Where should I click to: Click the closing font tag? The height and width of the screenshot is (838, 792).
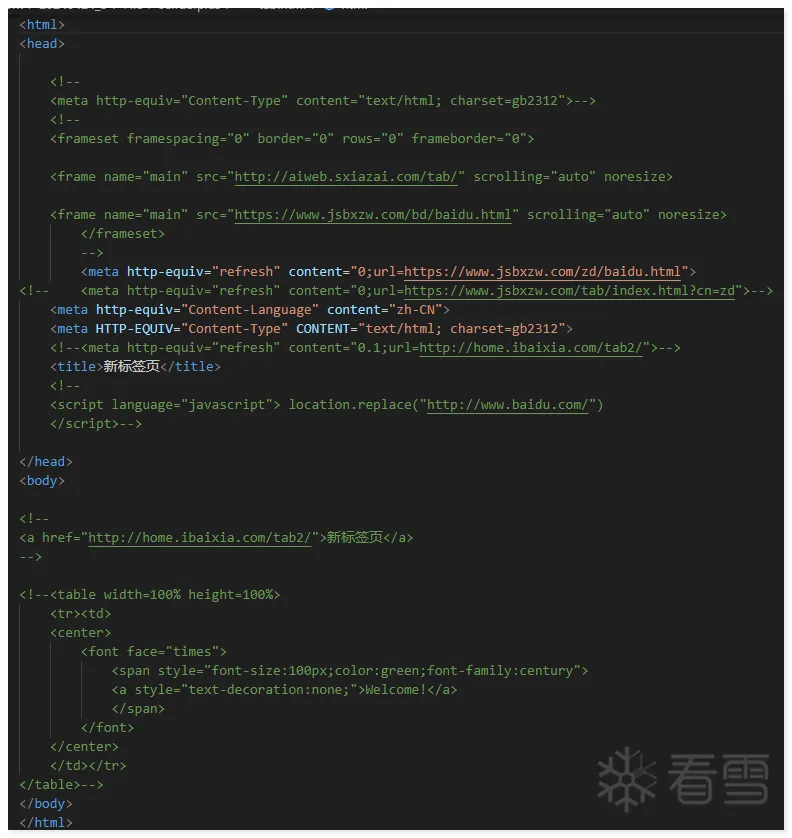[x=107, y=728]
